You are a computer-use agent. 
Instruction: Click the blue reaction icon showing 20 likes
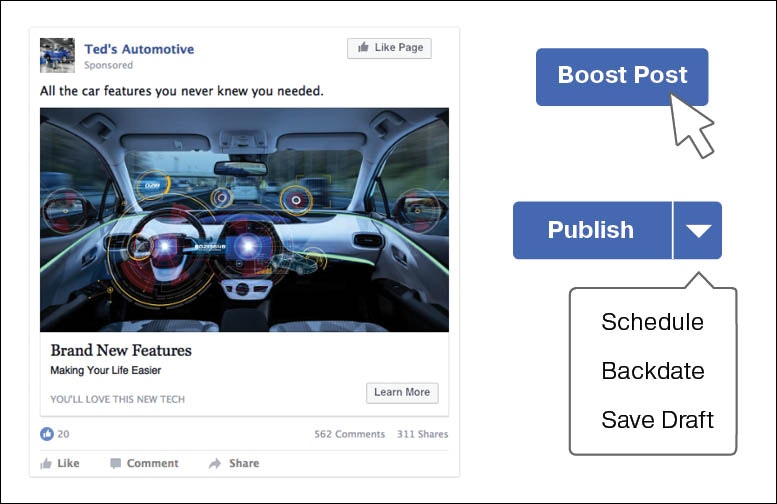pos(46,434)
